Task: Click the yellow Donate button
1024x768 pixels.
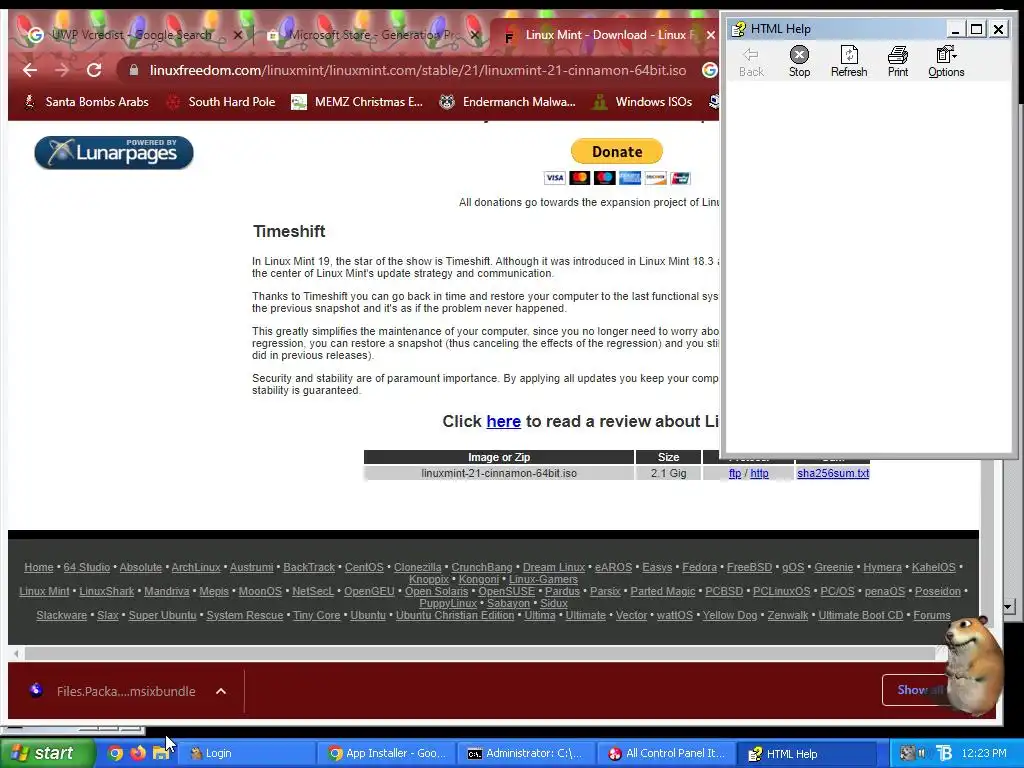Action: pyautogui.click(x=616, y=152)
